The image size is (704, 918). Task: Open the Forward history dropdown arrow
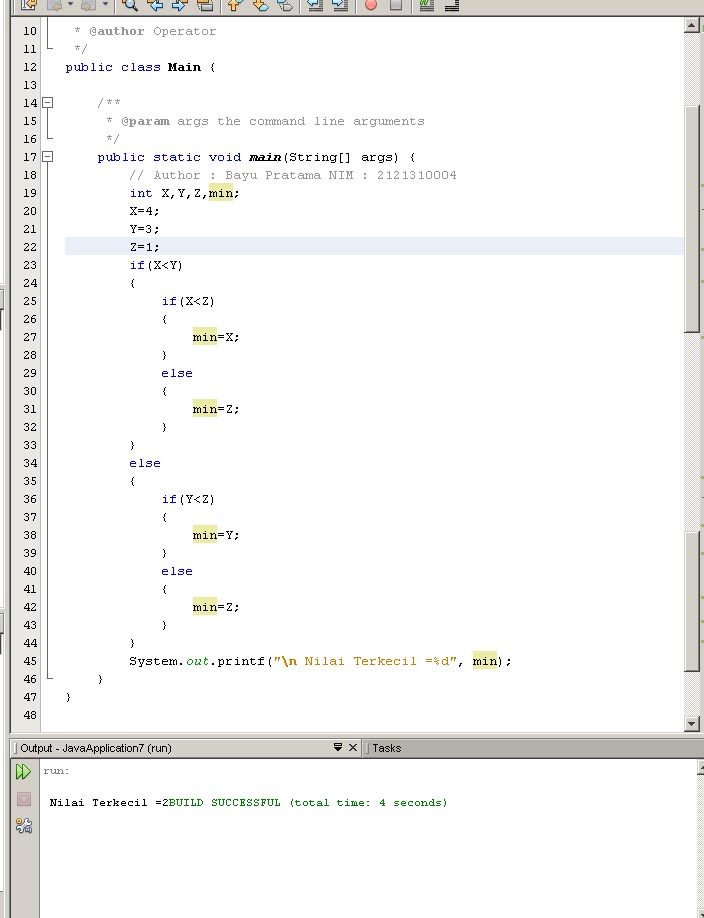pos(105,5)
